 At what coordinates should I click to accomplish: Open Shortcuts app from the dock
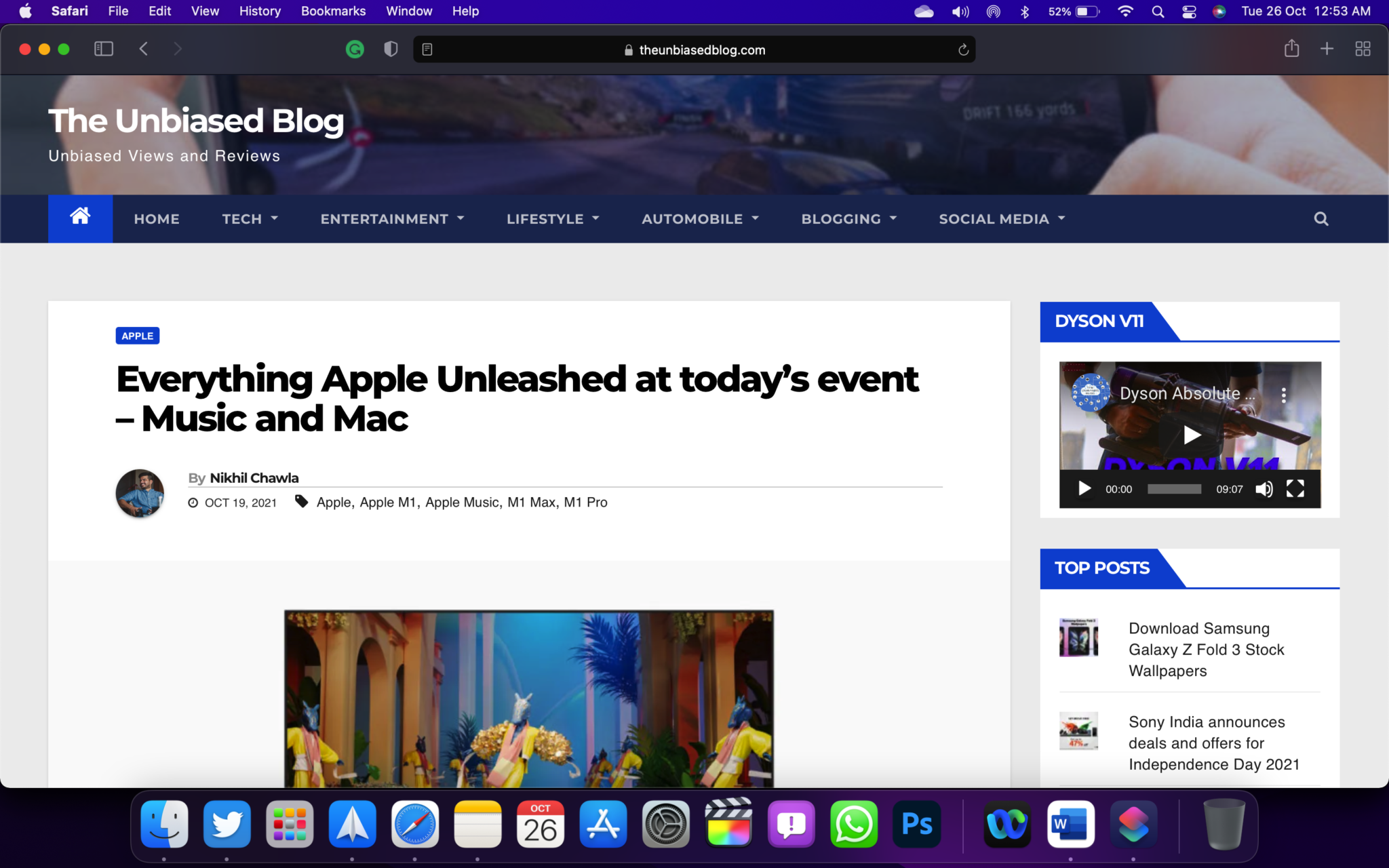(x=1133, y=824)
